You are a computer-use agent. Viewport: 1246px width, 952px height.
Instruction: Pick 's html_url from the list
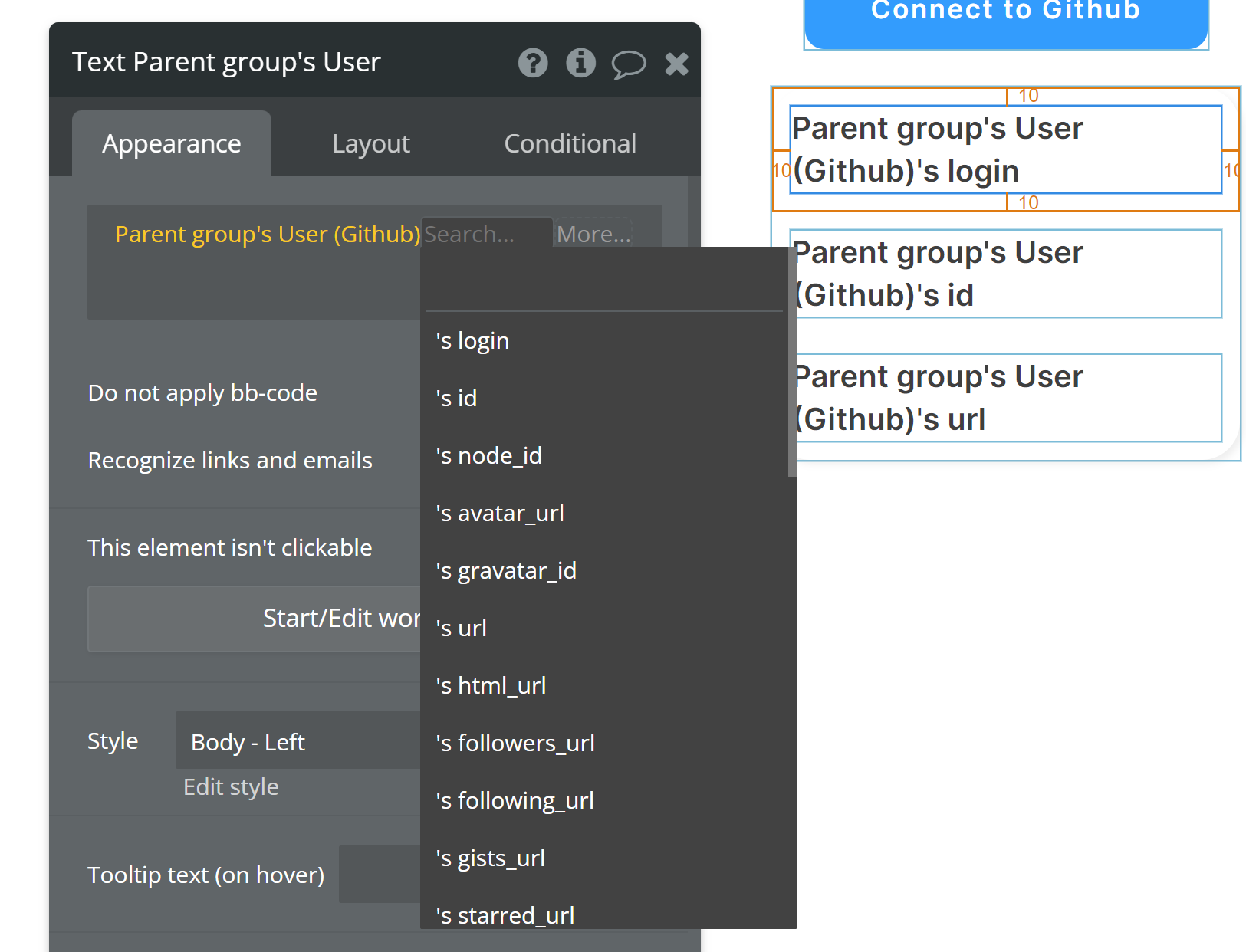click(604, 685)
